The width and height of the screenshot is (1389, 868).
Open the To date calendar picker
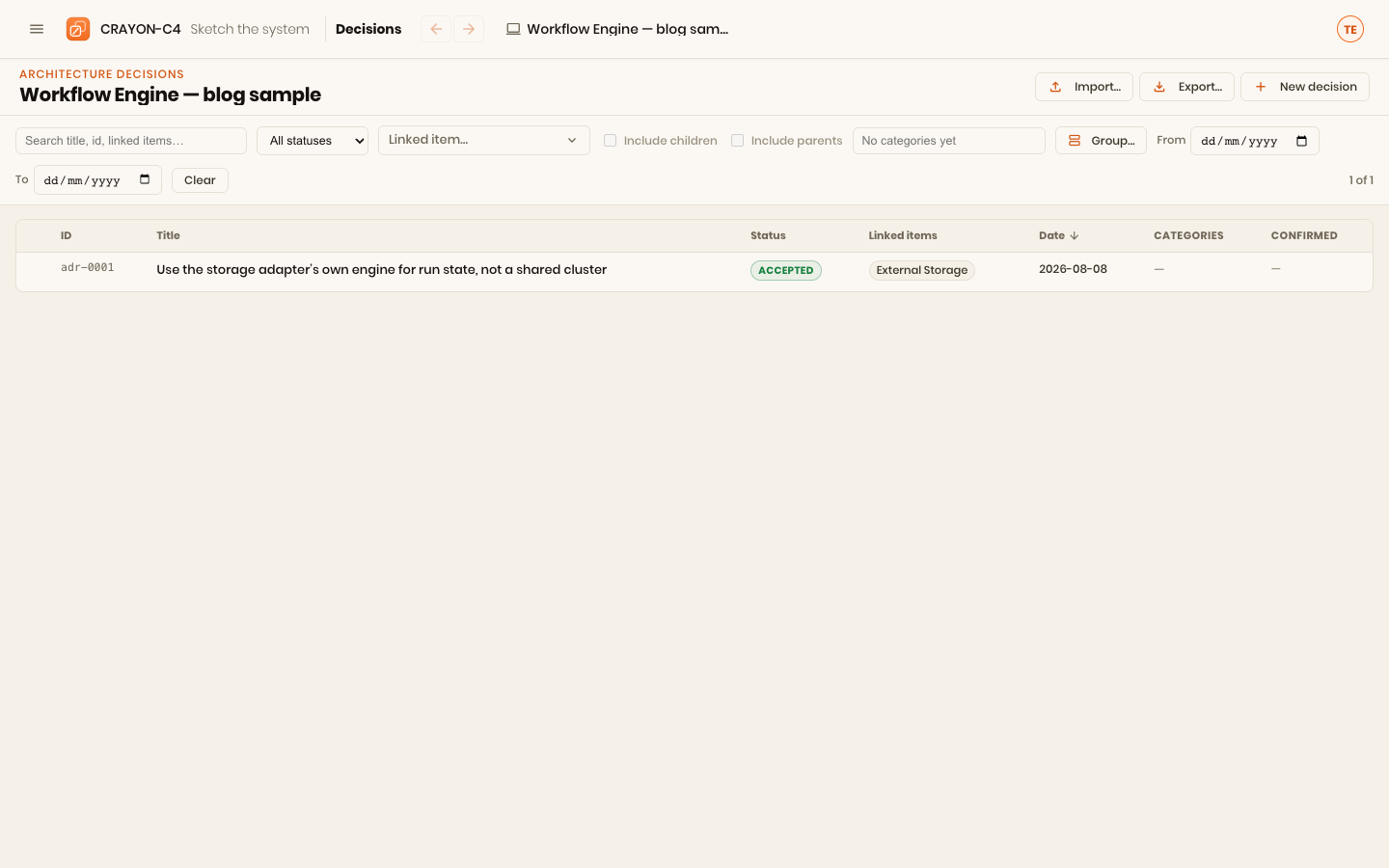coord(145,180)
